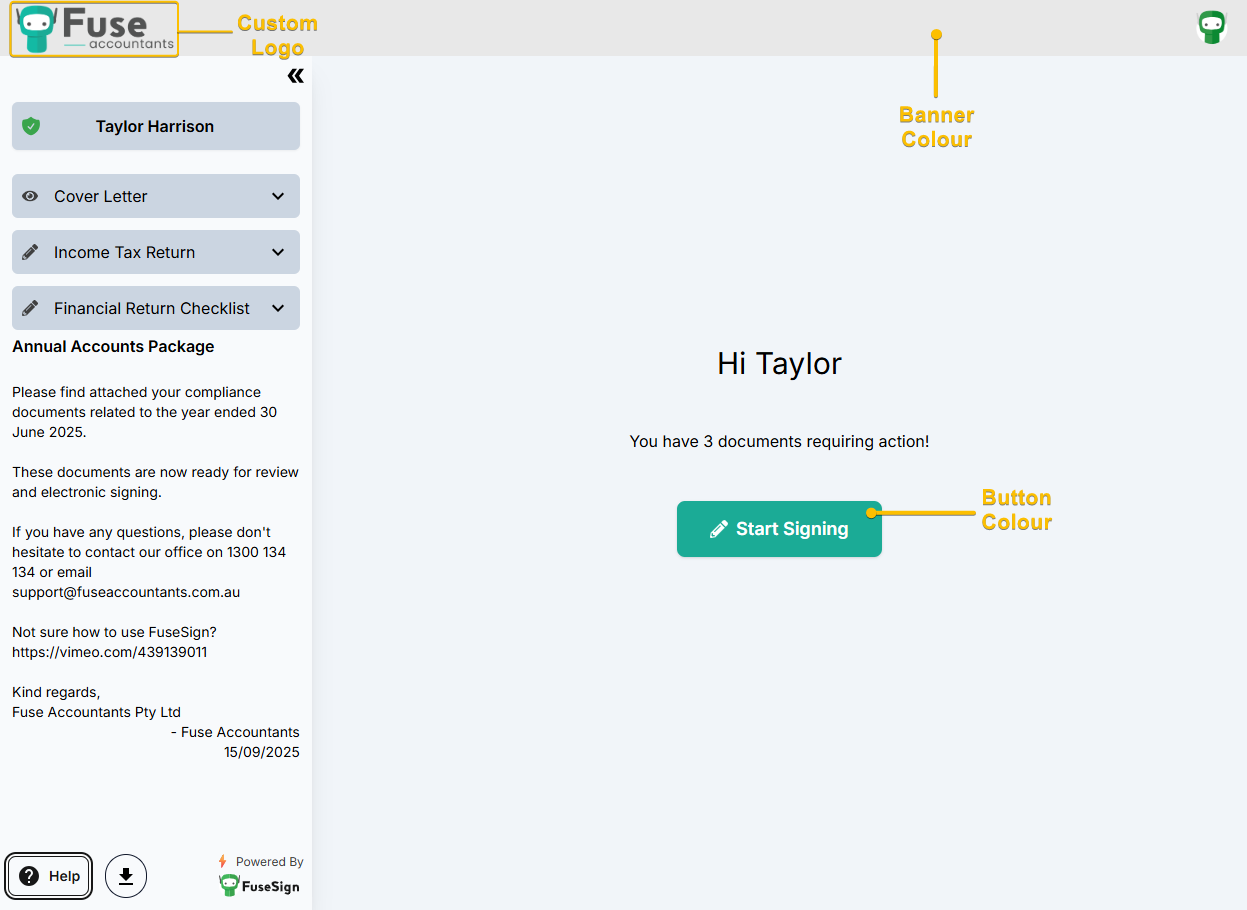
Task: Click the robot avatar in top-right banner
Action: click(1211, 27)
